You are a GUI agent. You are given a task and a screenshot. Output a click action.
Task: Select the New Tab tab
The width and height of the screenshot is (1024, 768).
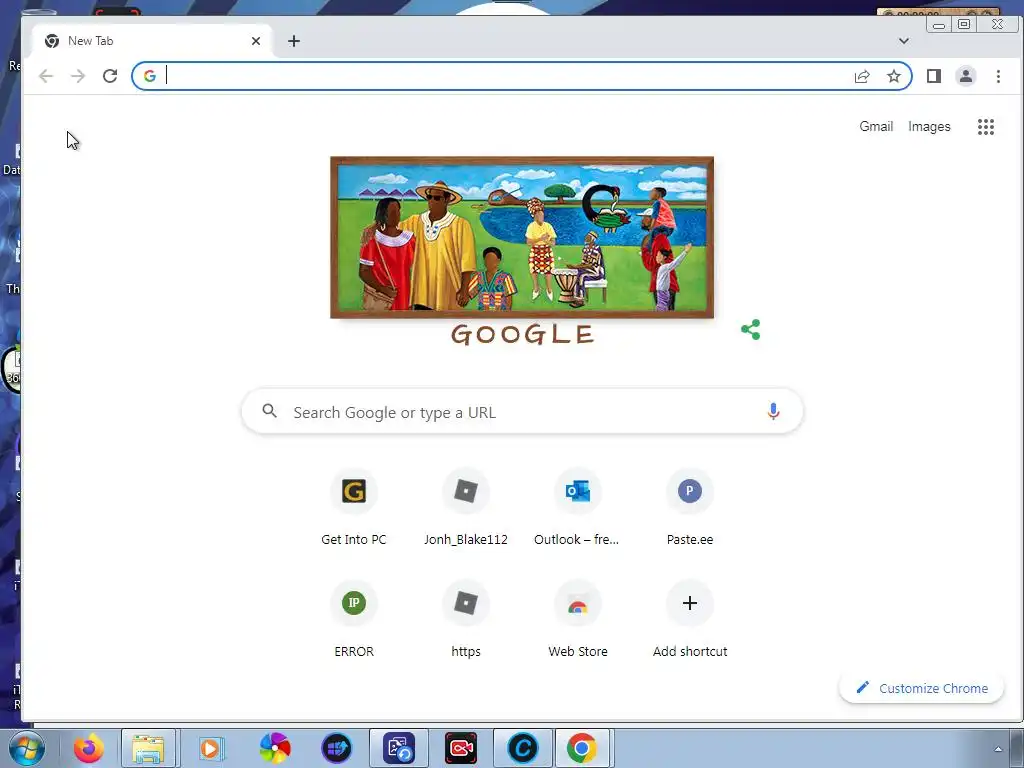point(153,41)
